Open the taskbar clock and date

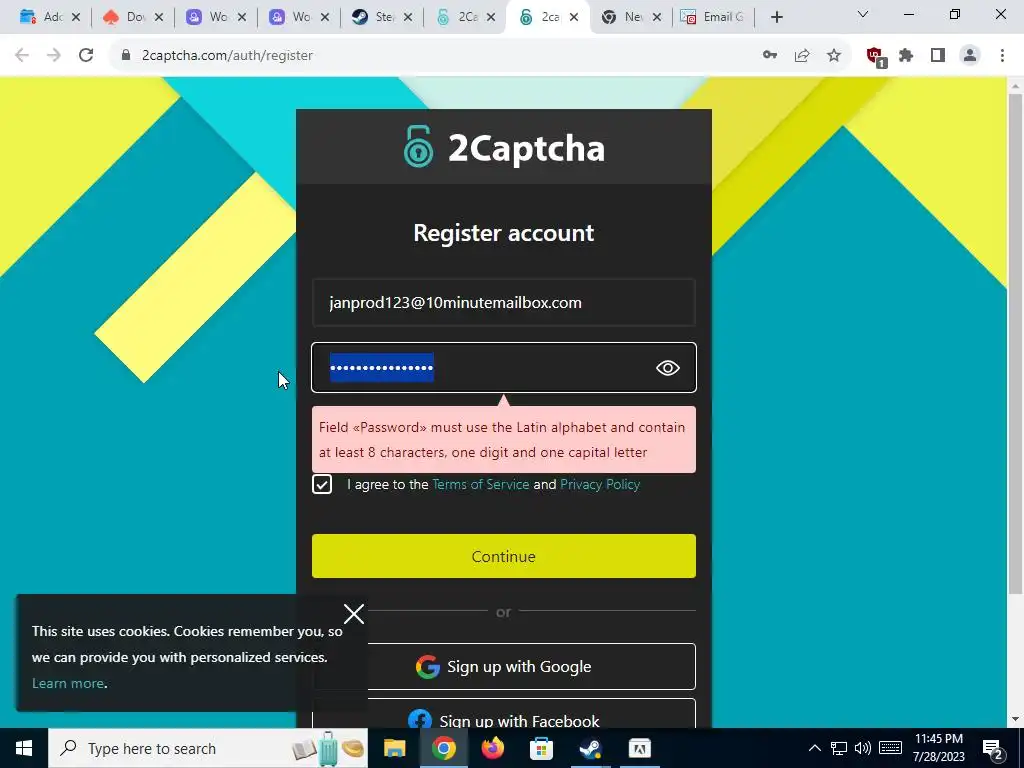(938, 748)
